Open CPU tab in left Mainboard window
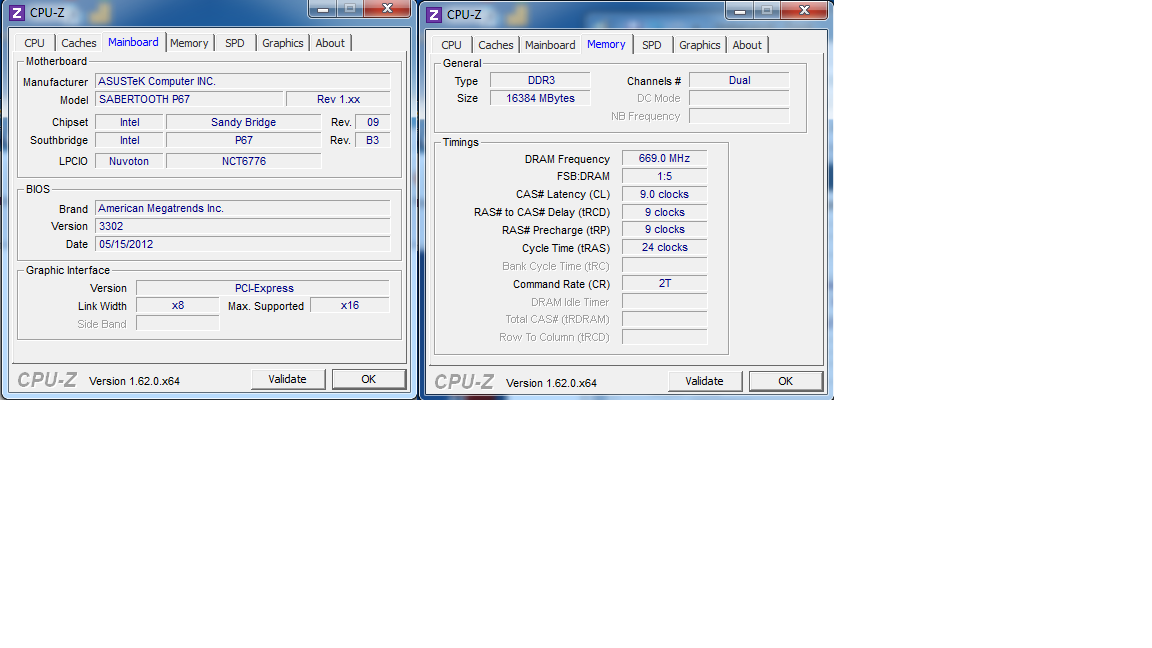 [35, 43]
